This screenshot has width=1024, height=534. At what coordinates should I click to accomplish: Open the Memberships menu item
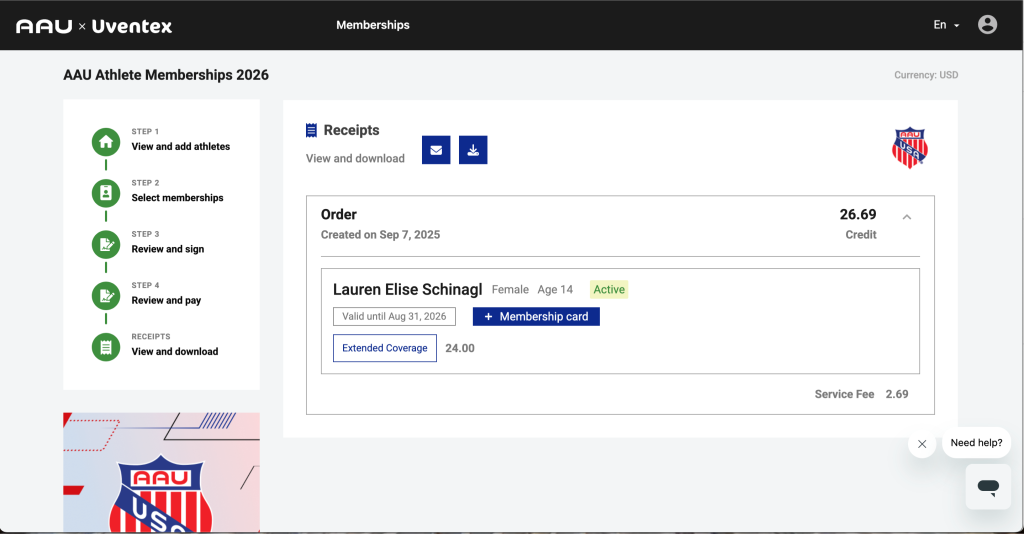[372, 25]
